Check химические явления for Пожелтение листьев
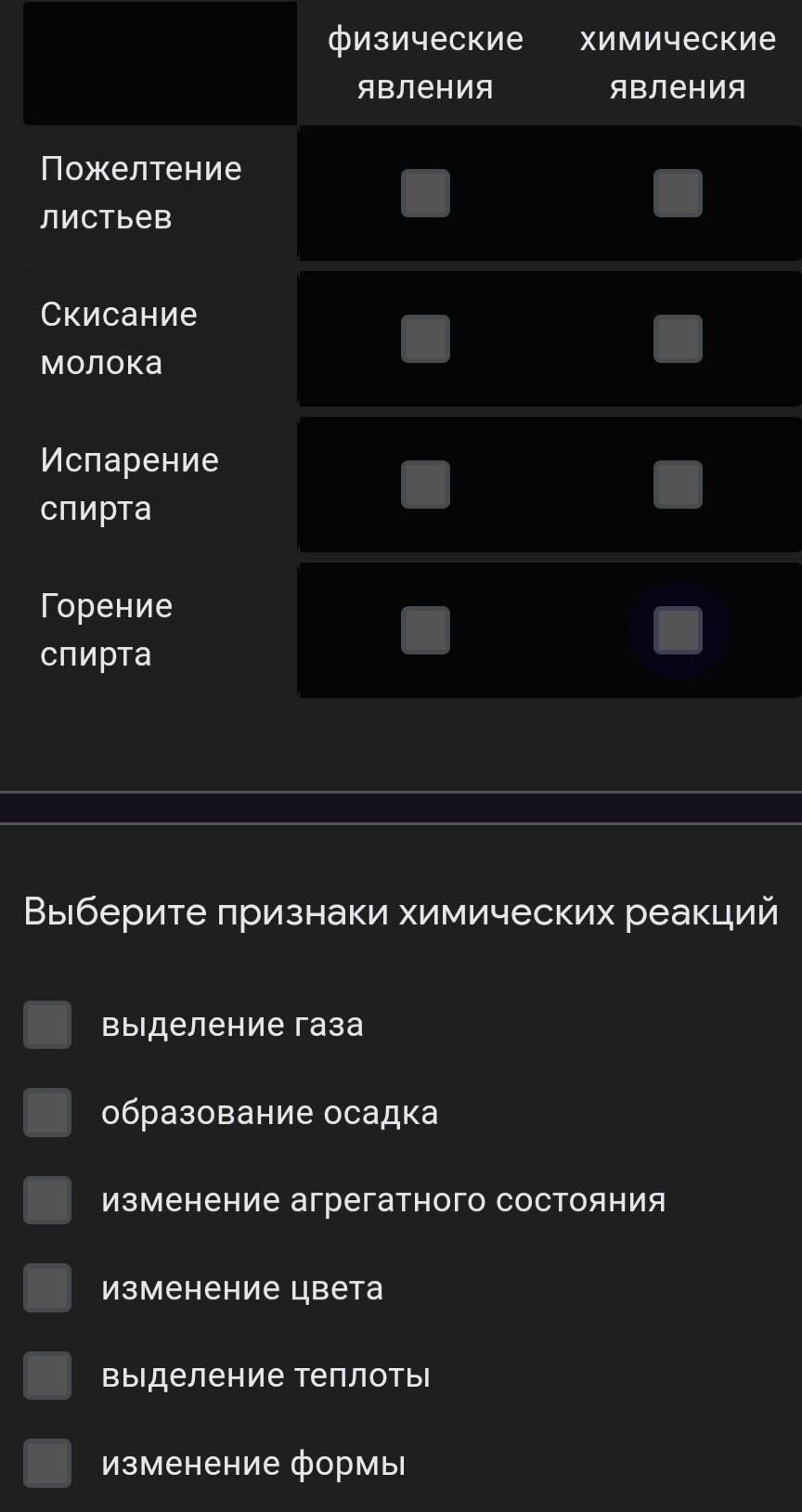This screenshot has width=802, height=1512. click(x=678, y=193)
